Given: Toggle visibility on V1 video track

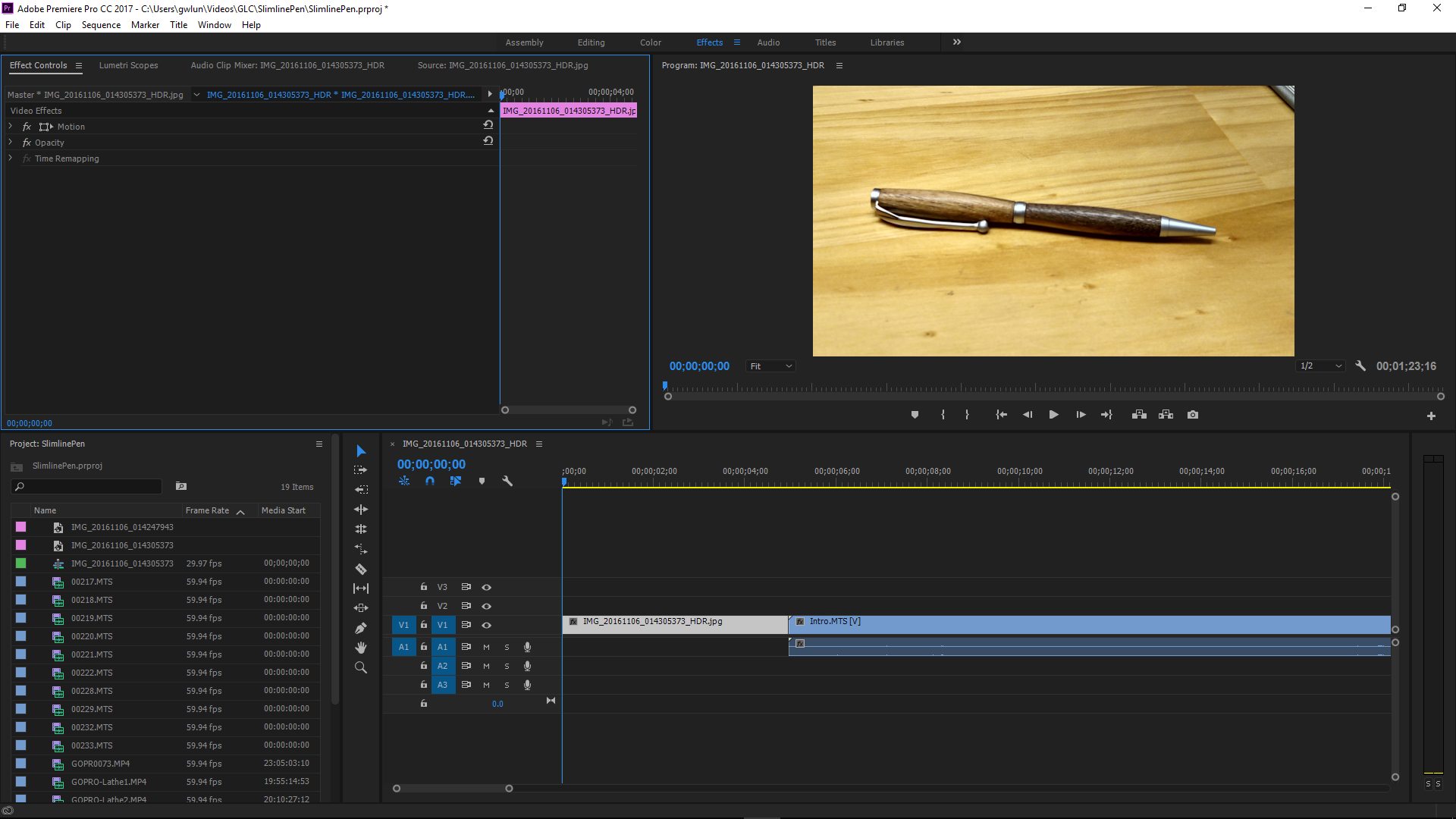Looking at the screenshot, I should click(x=486, y=625).
